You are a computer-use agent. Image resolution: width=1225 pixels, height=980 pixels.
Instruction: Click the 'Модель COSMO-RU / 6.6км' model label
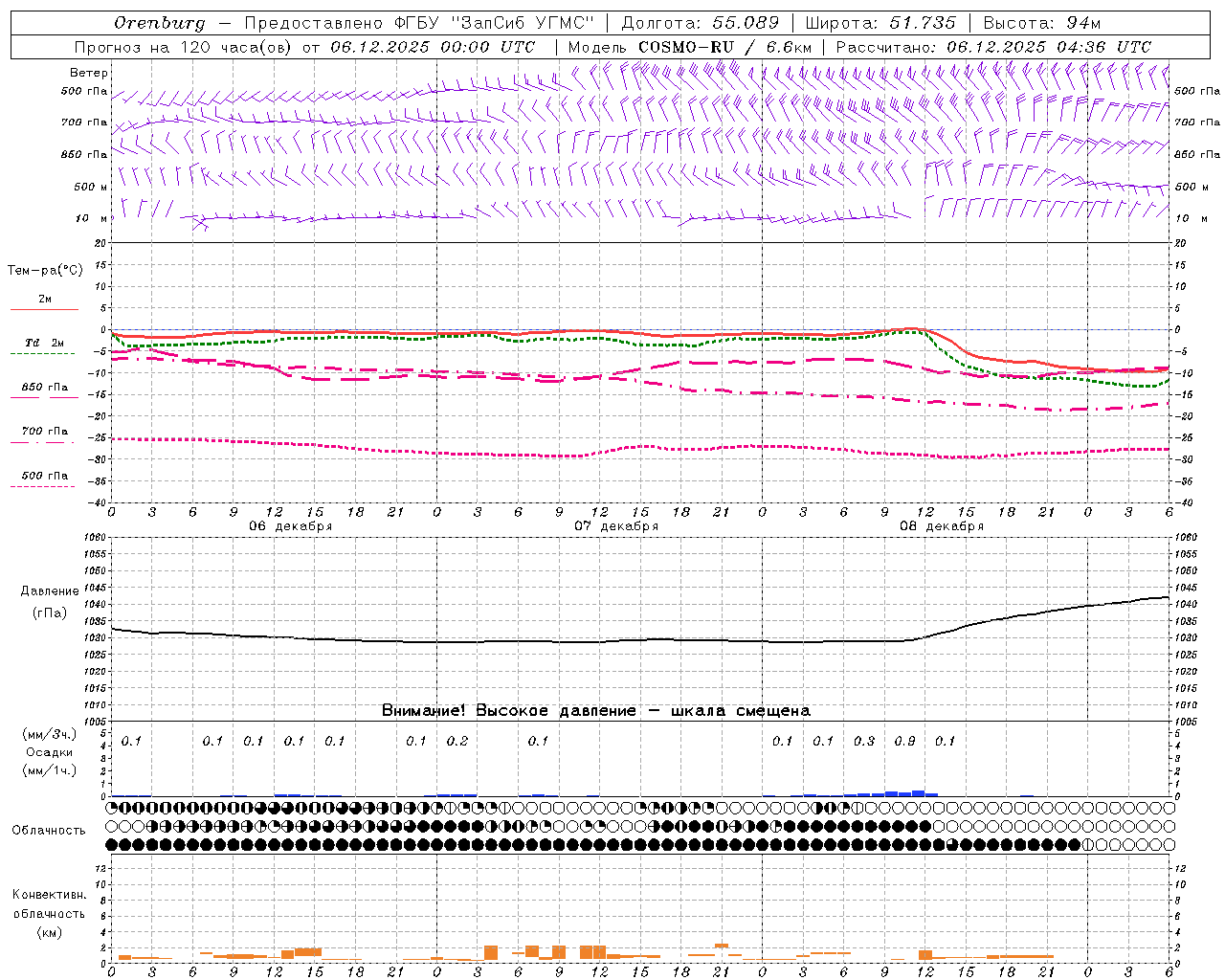690,47
